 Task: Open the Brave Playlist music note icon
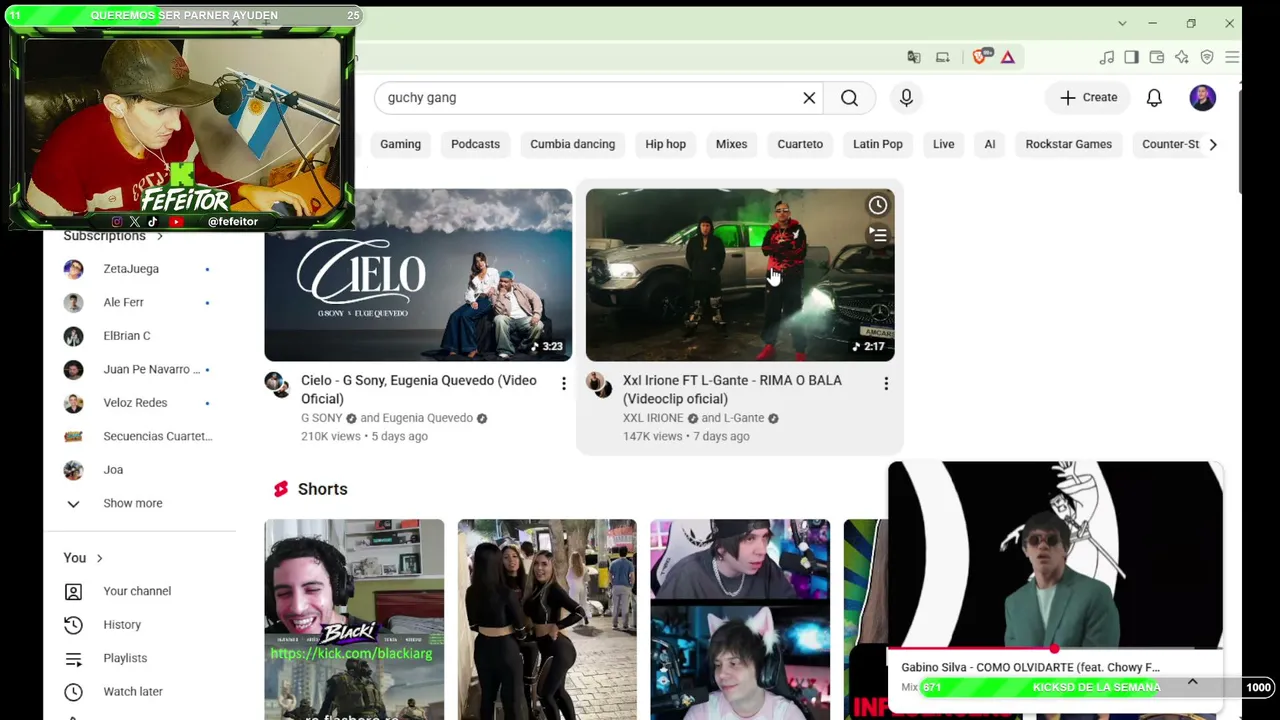tap(1106, 57)
